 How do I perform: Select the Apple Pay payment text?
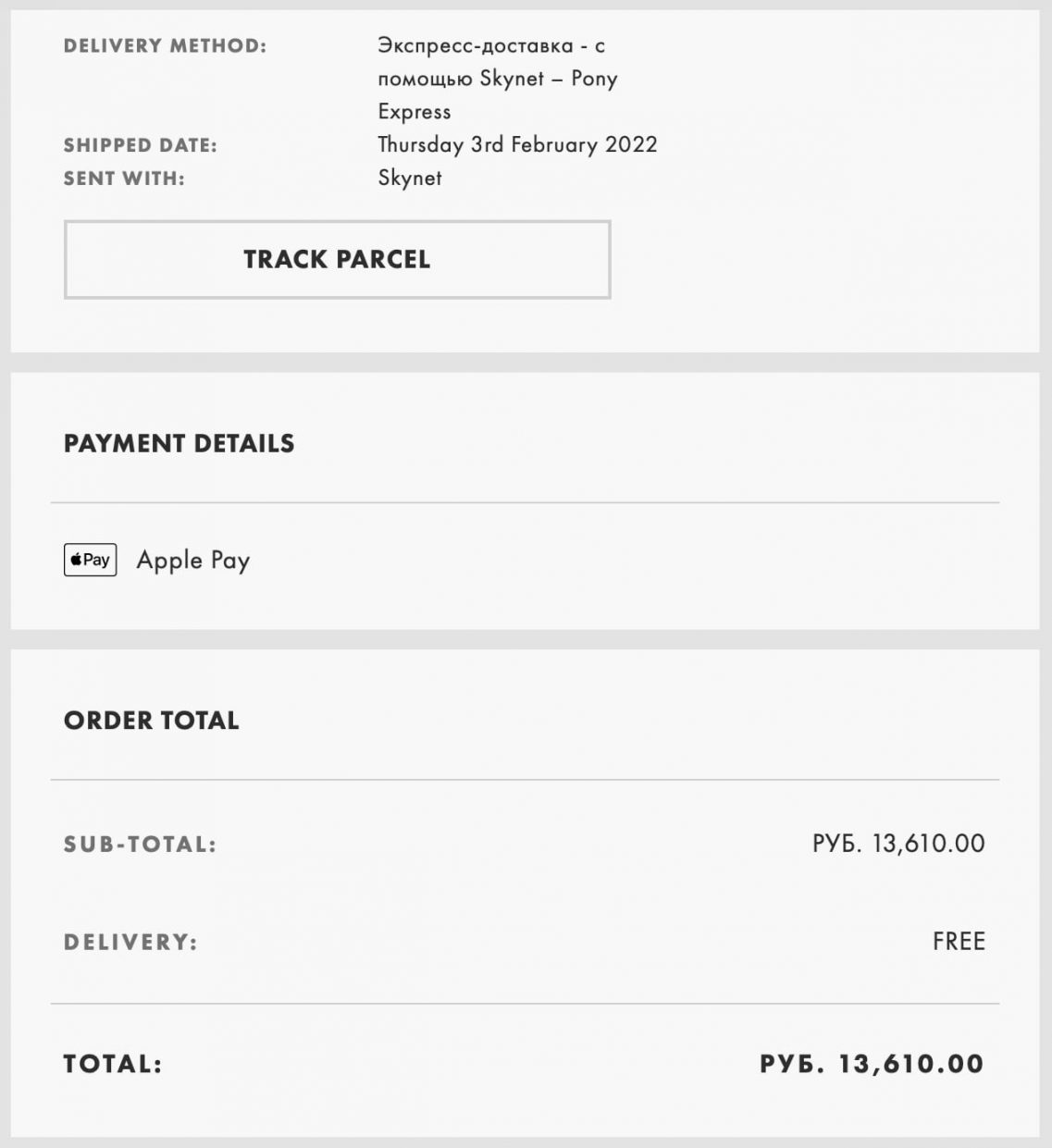click(x=193, y=561)
